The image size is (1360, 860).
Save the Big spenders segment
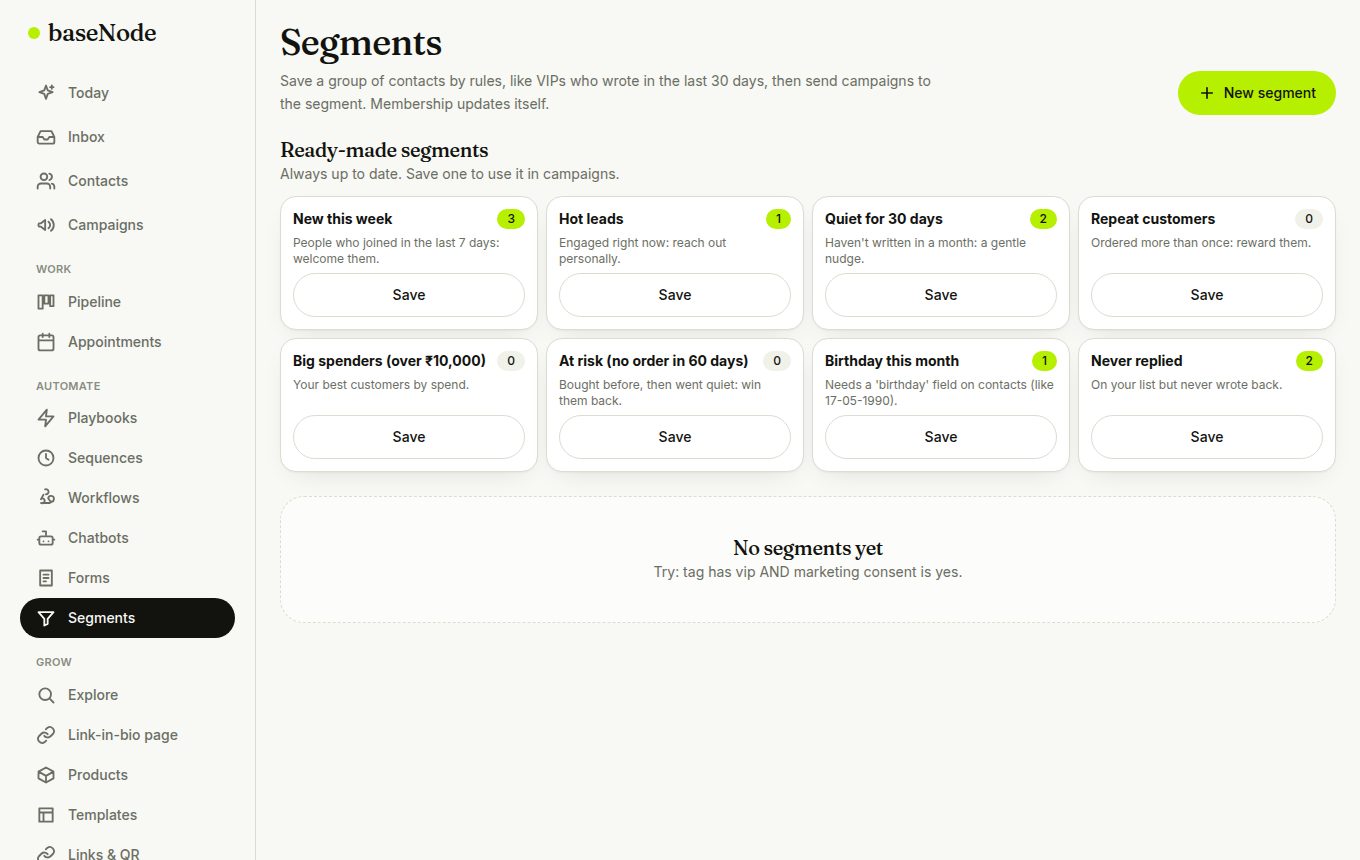tap(409, 437)
